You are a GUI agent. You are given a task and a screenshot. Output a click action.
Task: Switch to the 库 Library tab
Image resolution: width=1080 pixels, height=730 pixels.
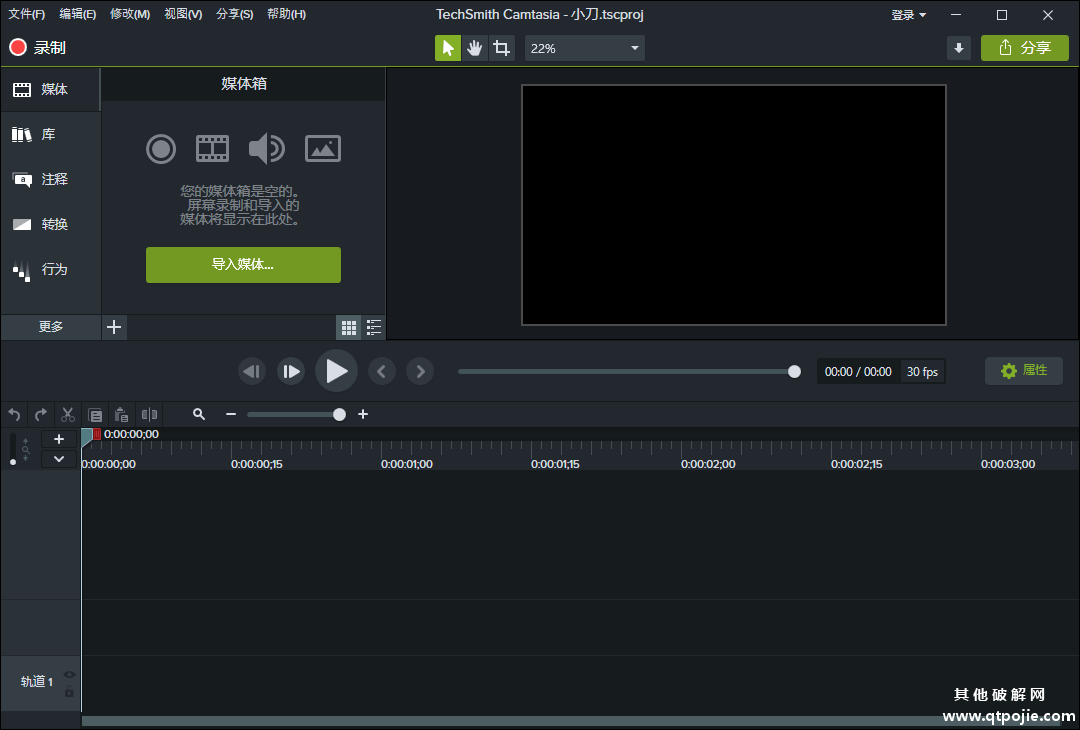pyautogui.click(x=50, y=134)
